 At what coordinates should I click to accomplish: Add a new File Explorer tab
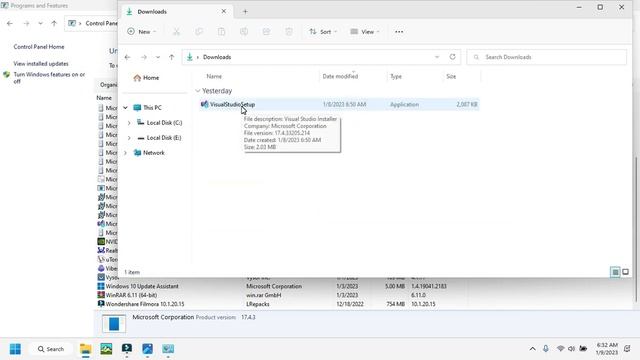coord(245,11)
